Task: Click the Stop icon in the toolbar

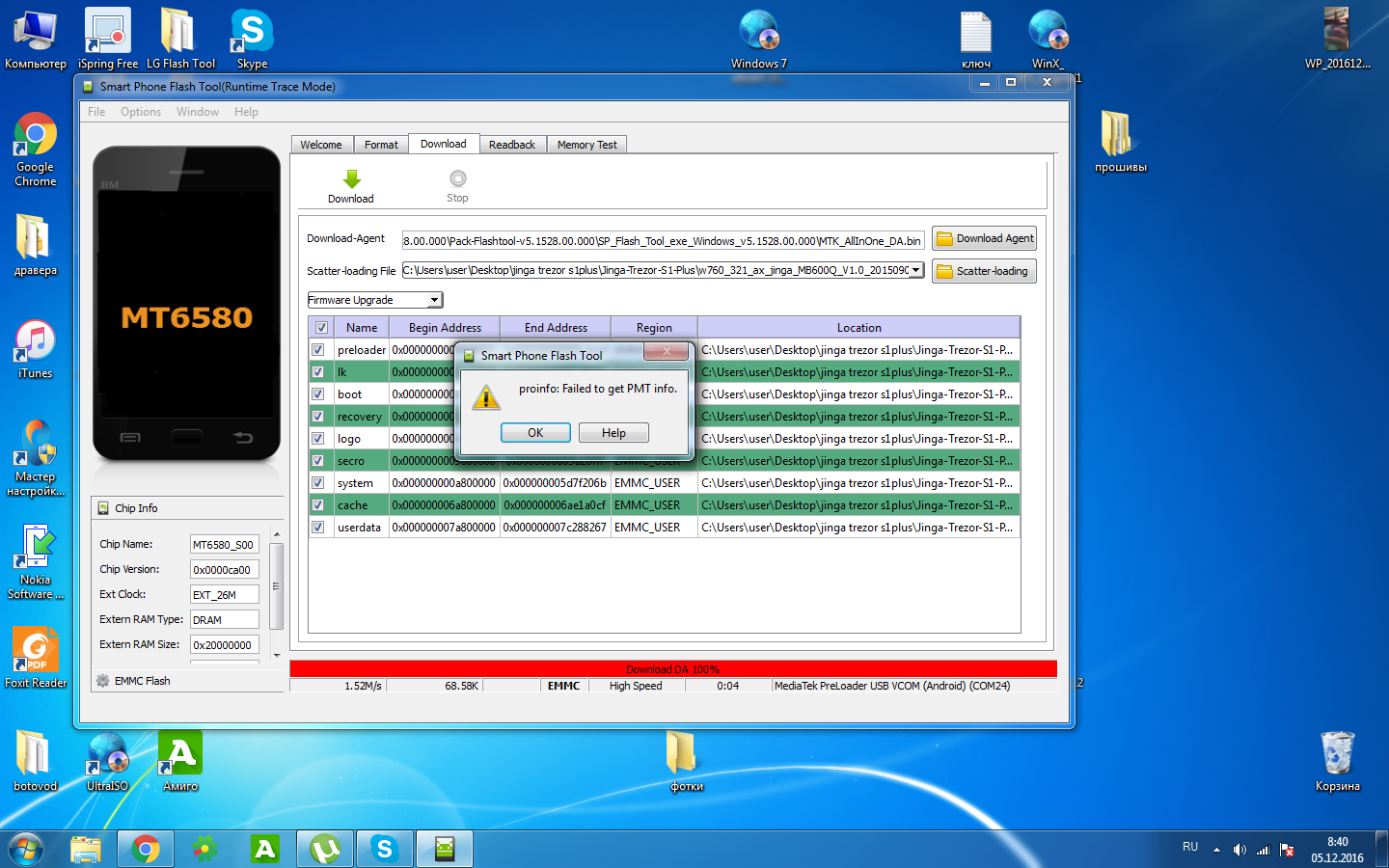Action: pyautogui.click(x=457, y=179)
